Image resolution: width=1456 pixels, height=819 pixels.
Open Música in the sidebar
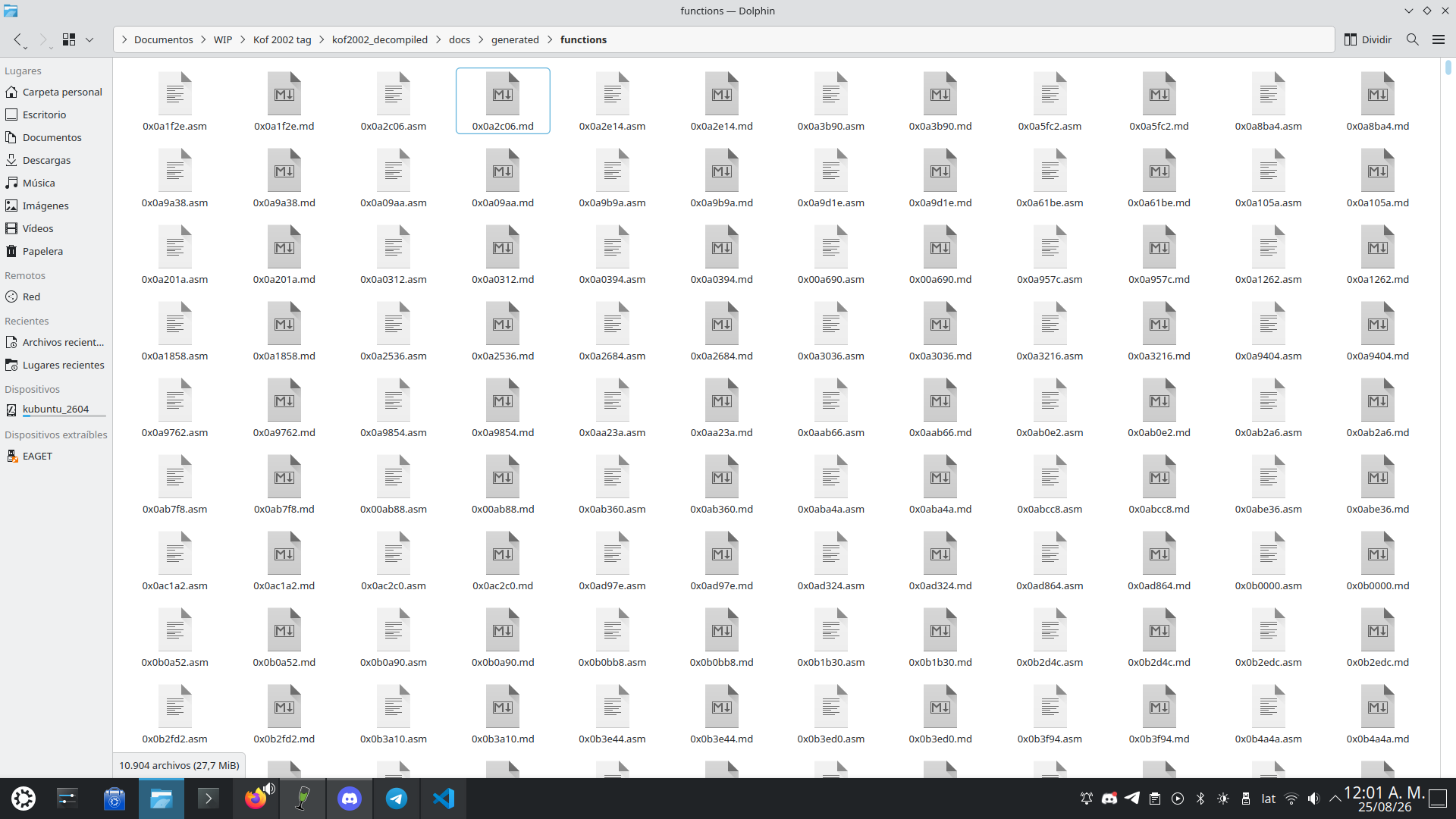coord(56,183)
